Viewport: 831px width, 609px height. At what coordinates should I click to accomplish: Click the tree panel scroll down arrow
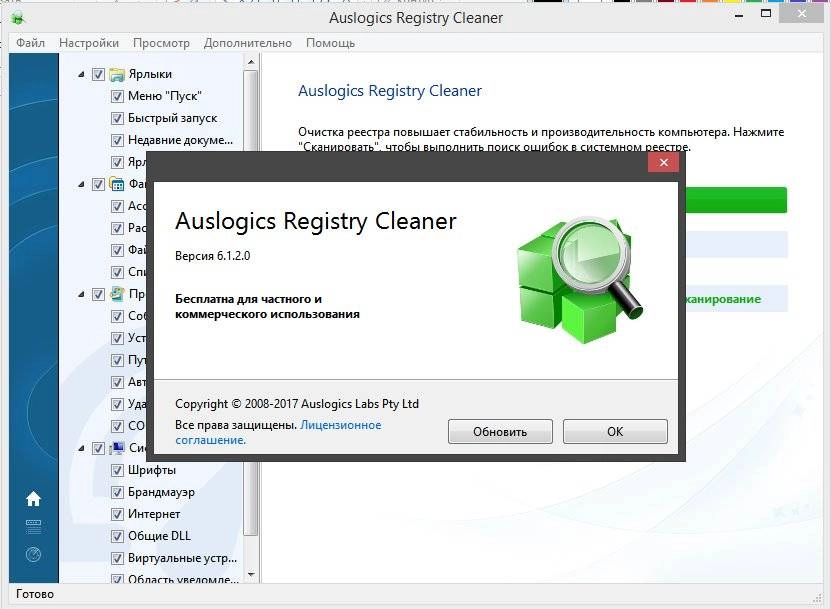(251, 575)
